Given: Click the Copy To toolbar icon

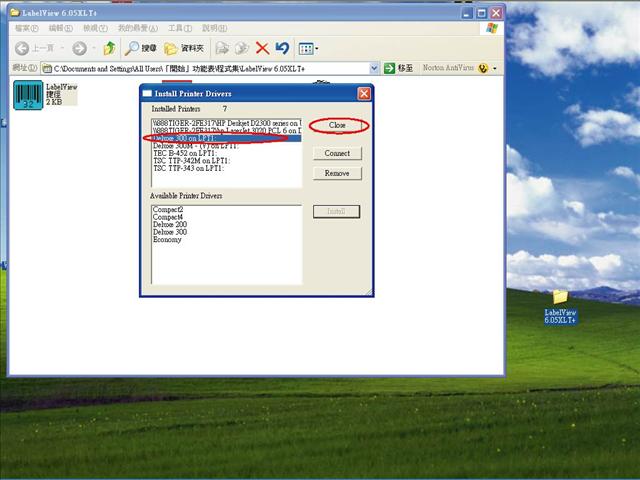Looking at the screenshot, I should pos(242,48).
